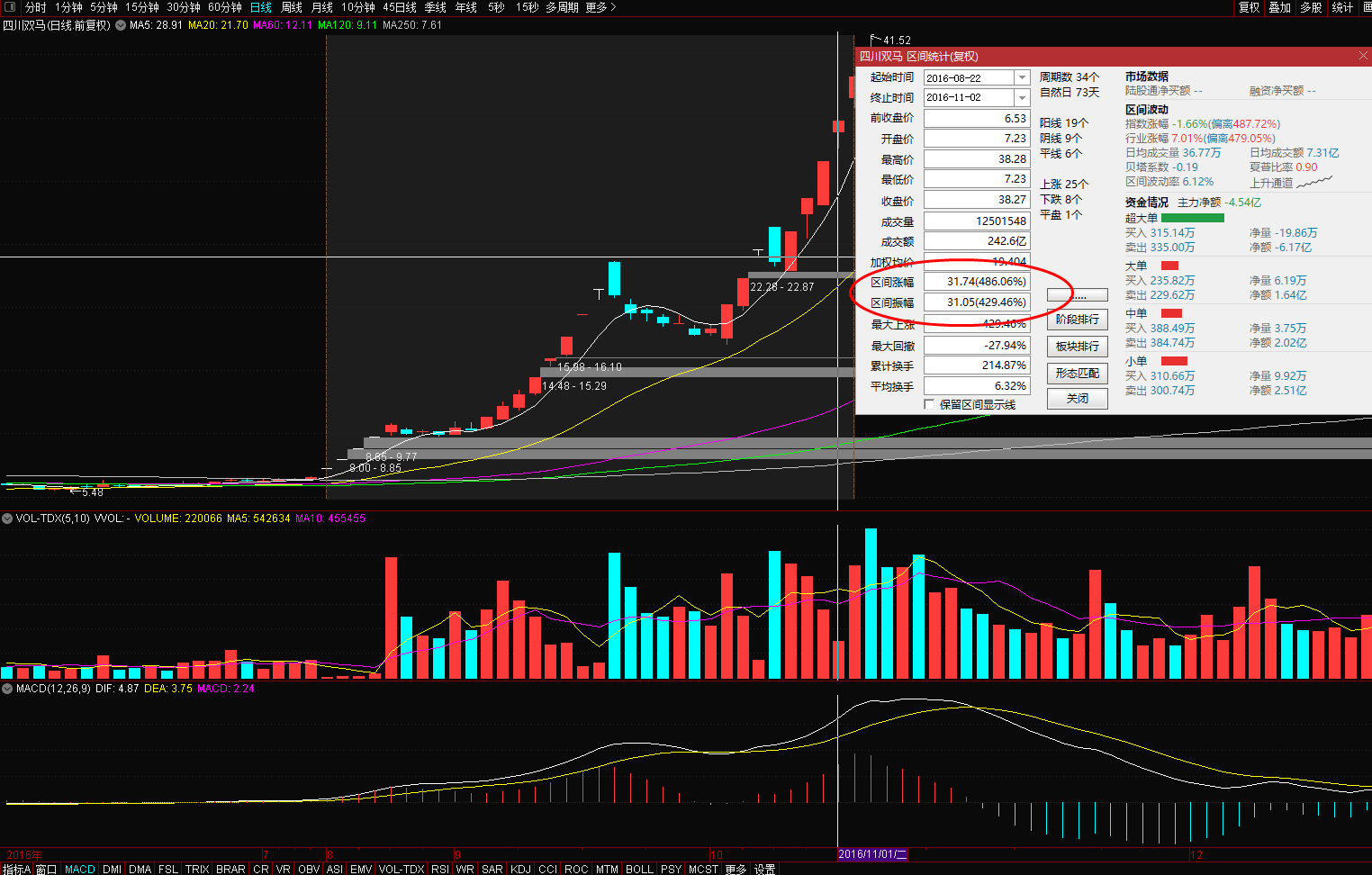Click the 统计 statistics button
1372x875 pixels.
1342,7
